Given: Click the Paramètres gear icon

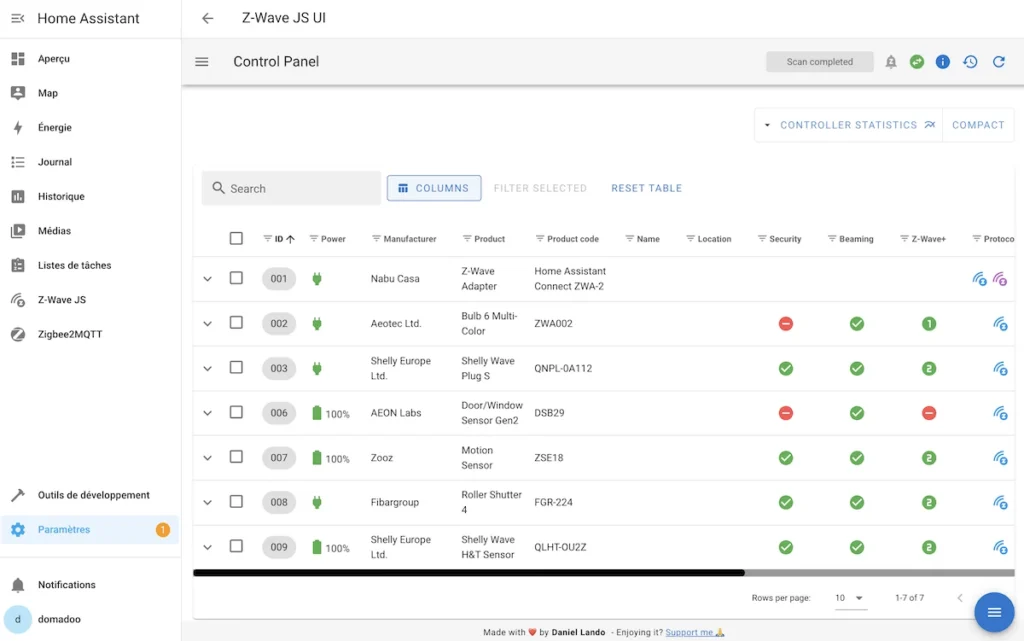Looking at the screenshot, I should 18,530.
